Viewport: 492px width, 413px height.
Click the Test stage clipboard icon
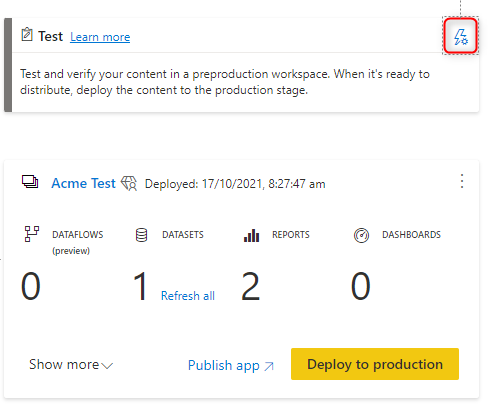[27, 35]
